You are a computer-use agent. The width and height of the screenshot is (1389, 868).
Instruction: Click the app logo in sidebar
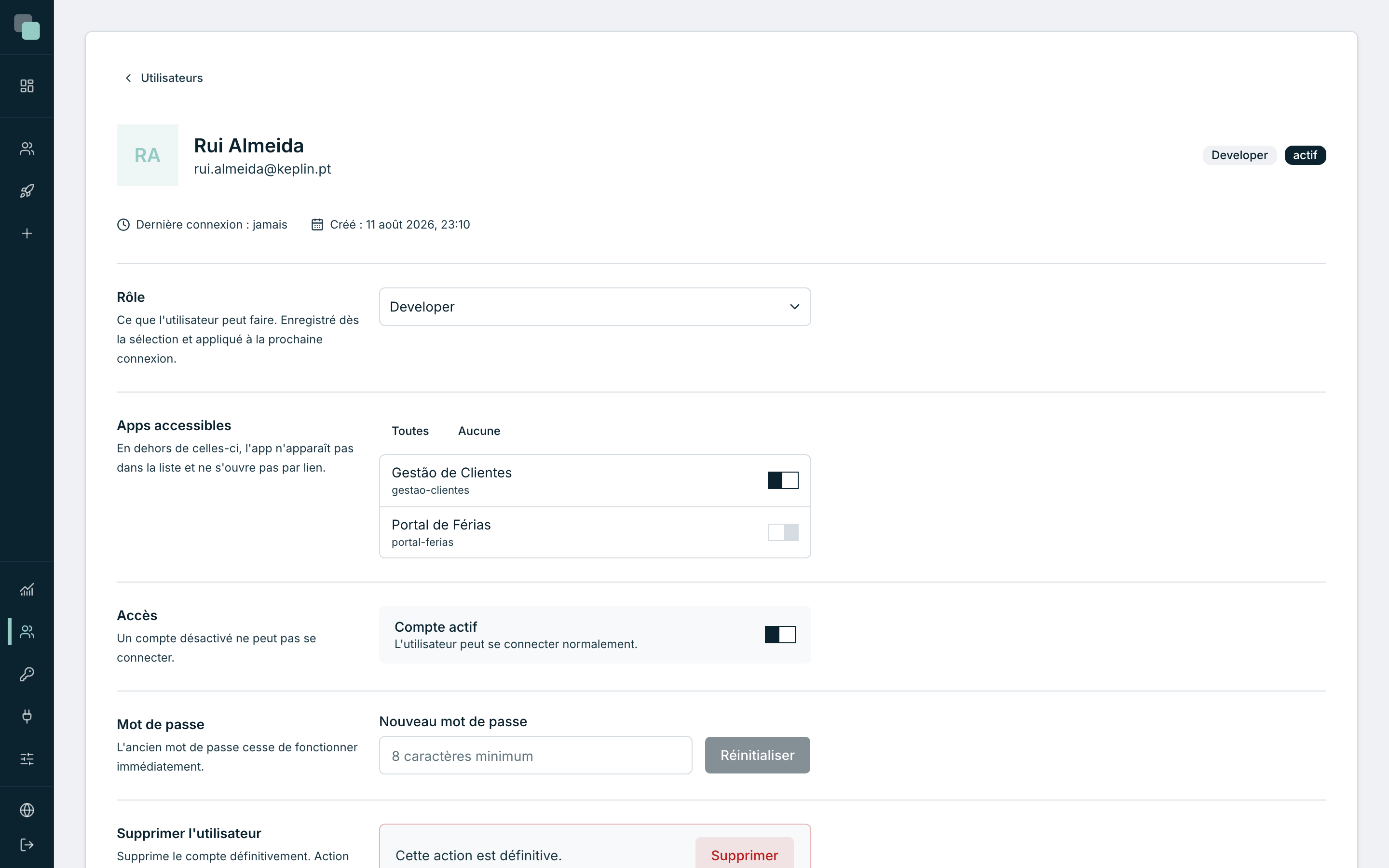[x=27, y=27]
